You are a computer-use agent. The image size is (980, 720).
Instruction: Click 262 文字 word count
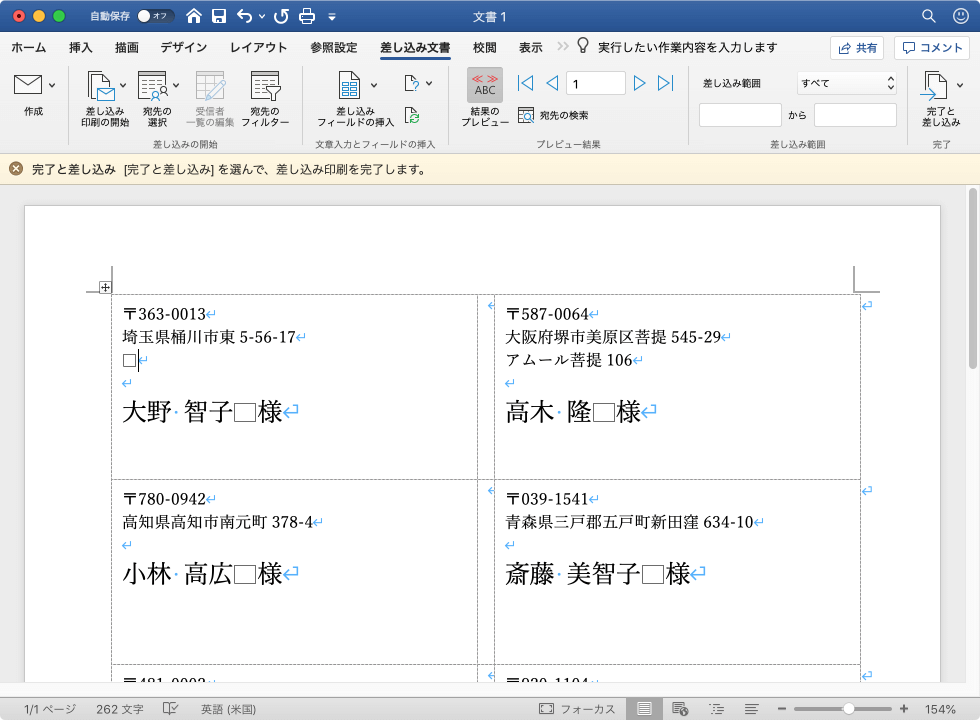point(120,709)
